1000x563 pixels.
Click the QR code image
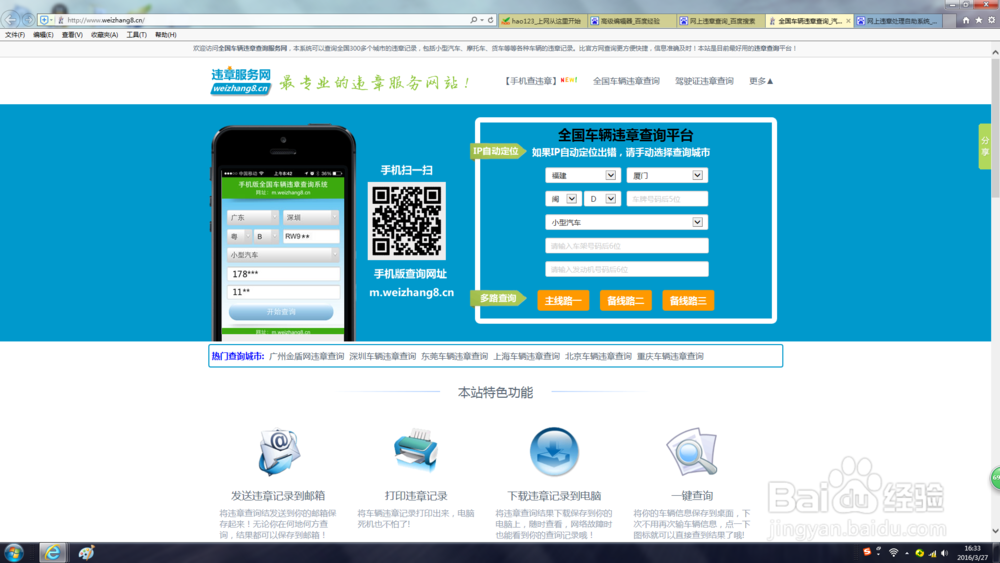click(407, 221)
